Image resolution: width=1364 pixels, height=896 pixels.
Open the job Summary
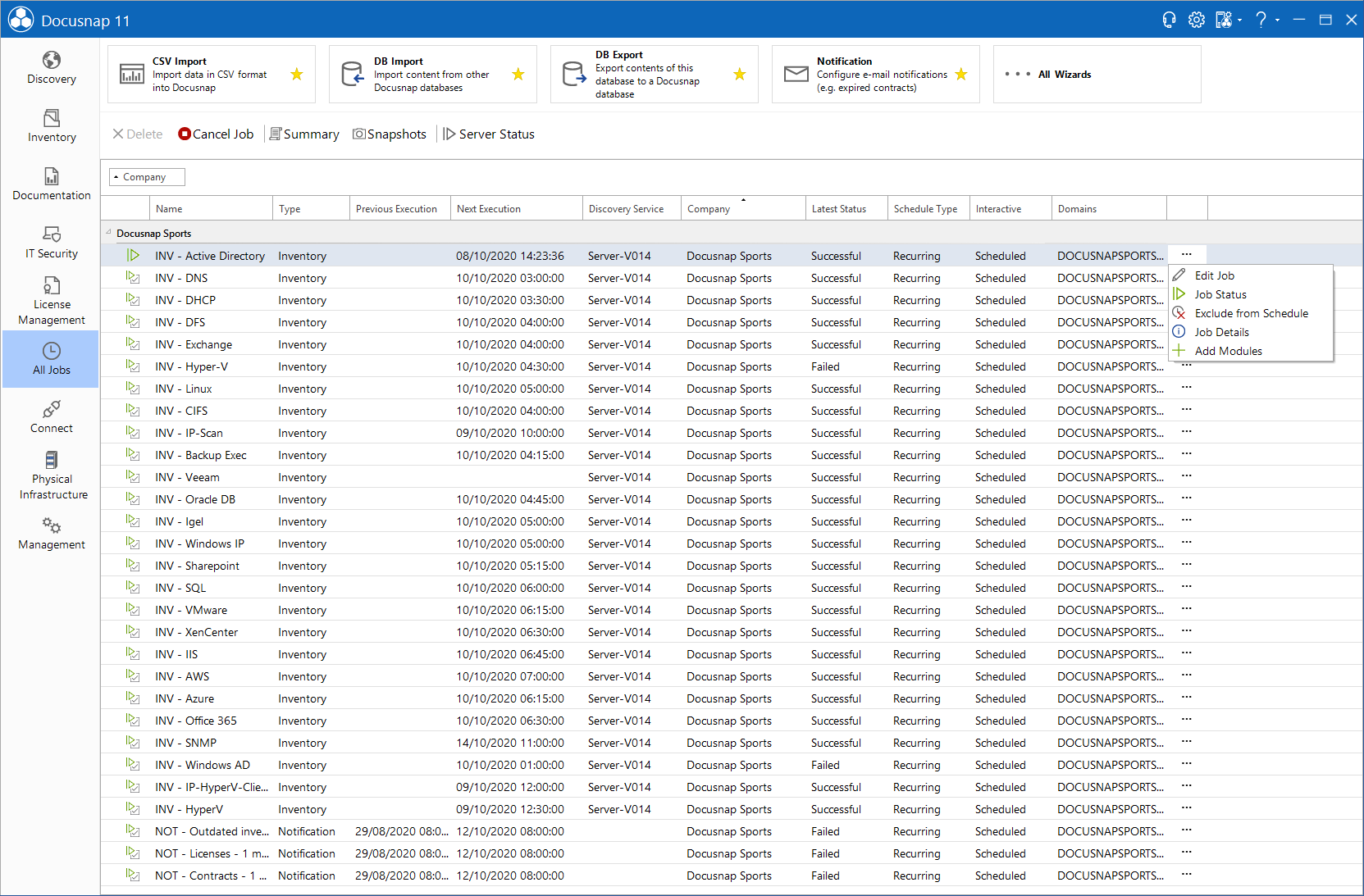point(304,134)
